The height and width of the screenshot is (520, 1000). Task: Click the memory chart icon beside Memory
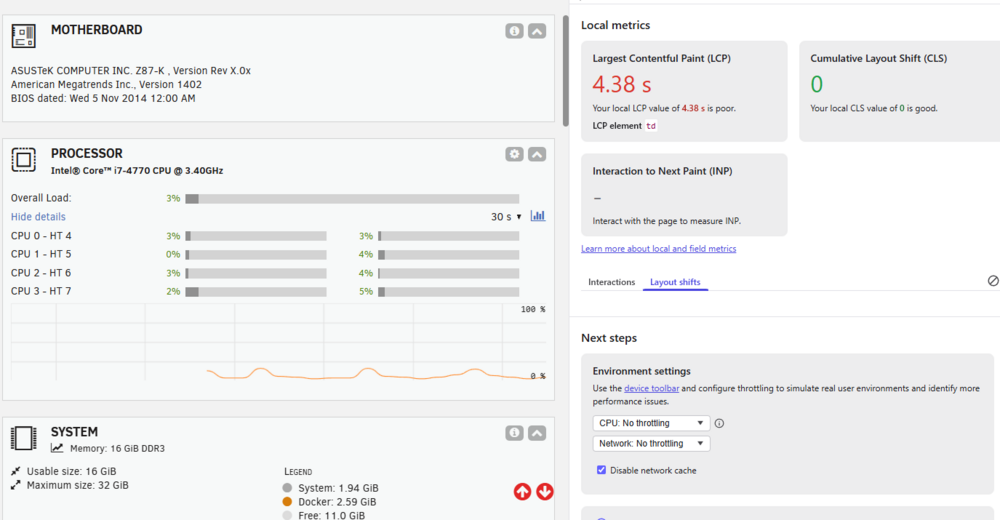[x=57, y=448]
